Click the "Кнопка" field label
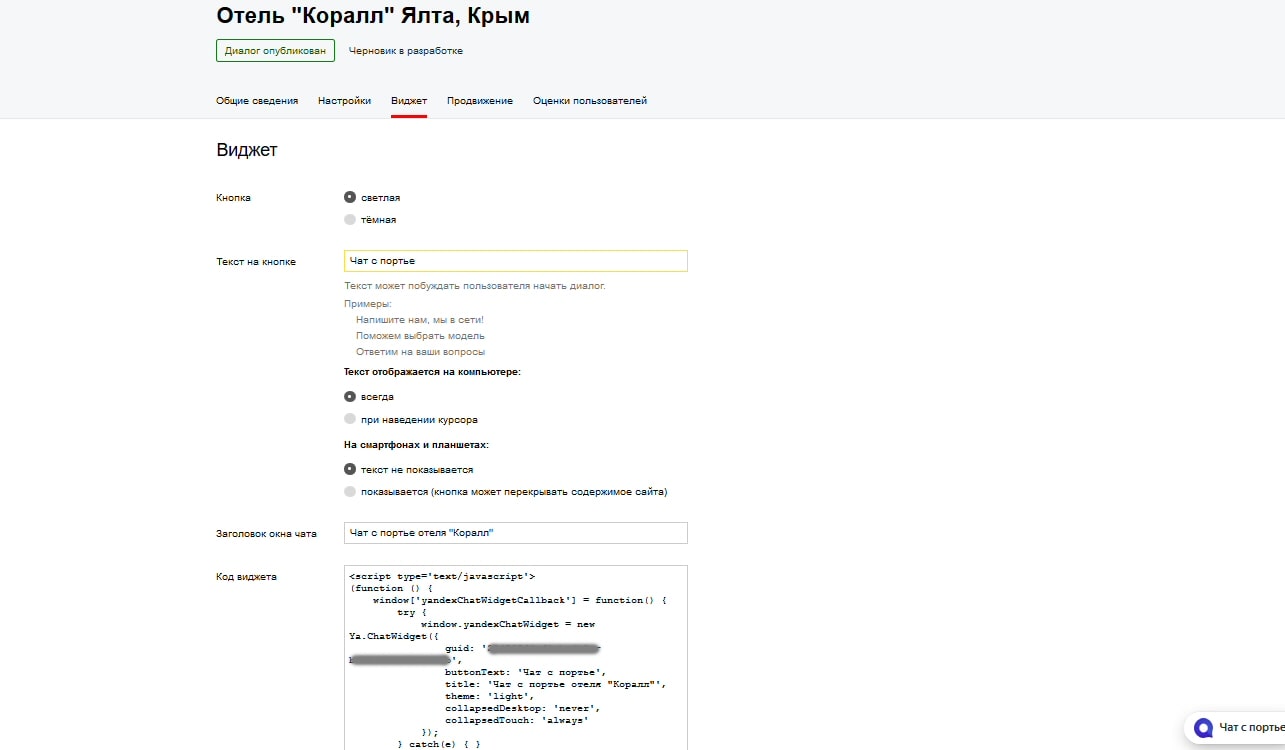This screenshot has width=1285, height=750. [x=234, y=198]
